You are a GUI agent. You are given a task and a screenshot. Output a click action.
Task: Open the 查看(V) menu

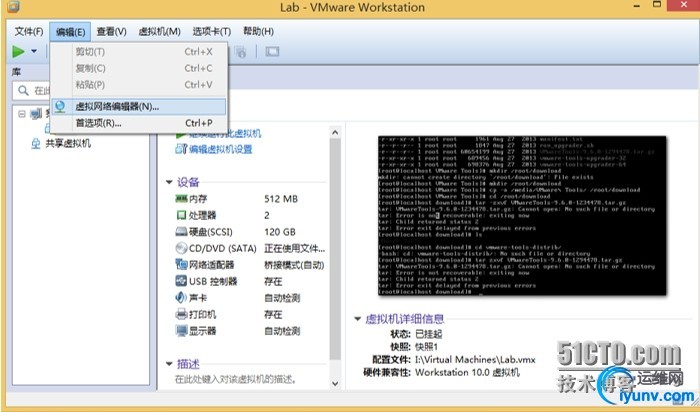[x=112, y=32]
